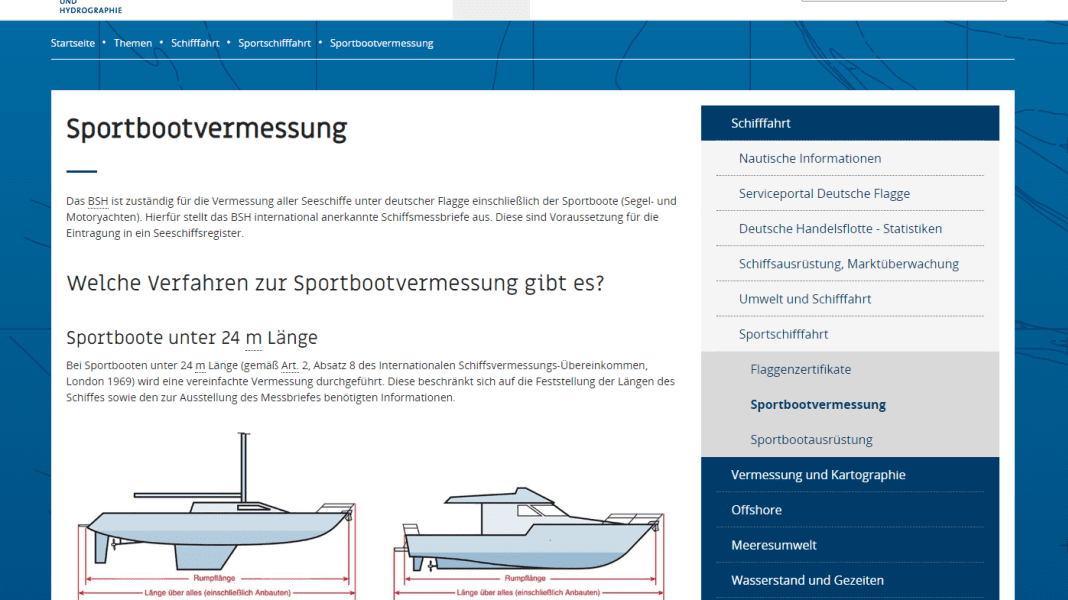Click heading Welche Verfahren zur Sportbootvermessung gibt es?

335,283
